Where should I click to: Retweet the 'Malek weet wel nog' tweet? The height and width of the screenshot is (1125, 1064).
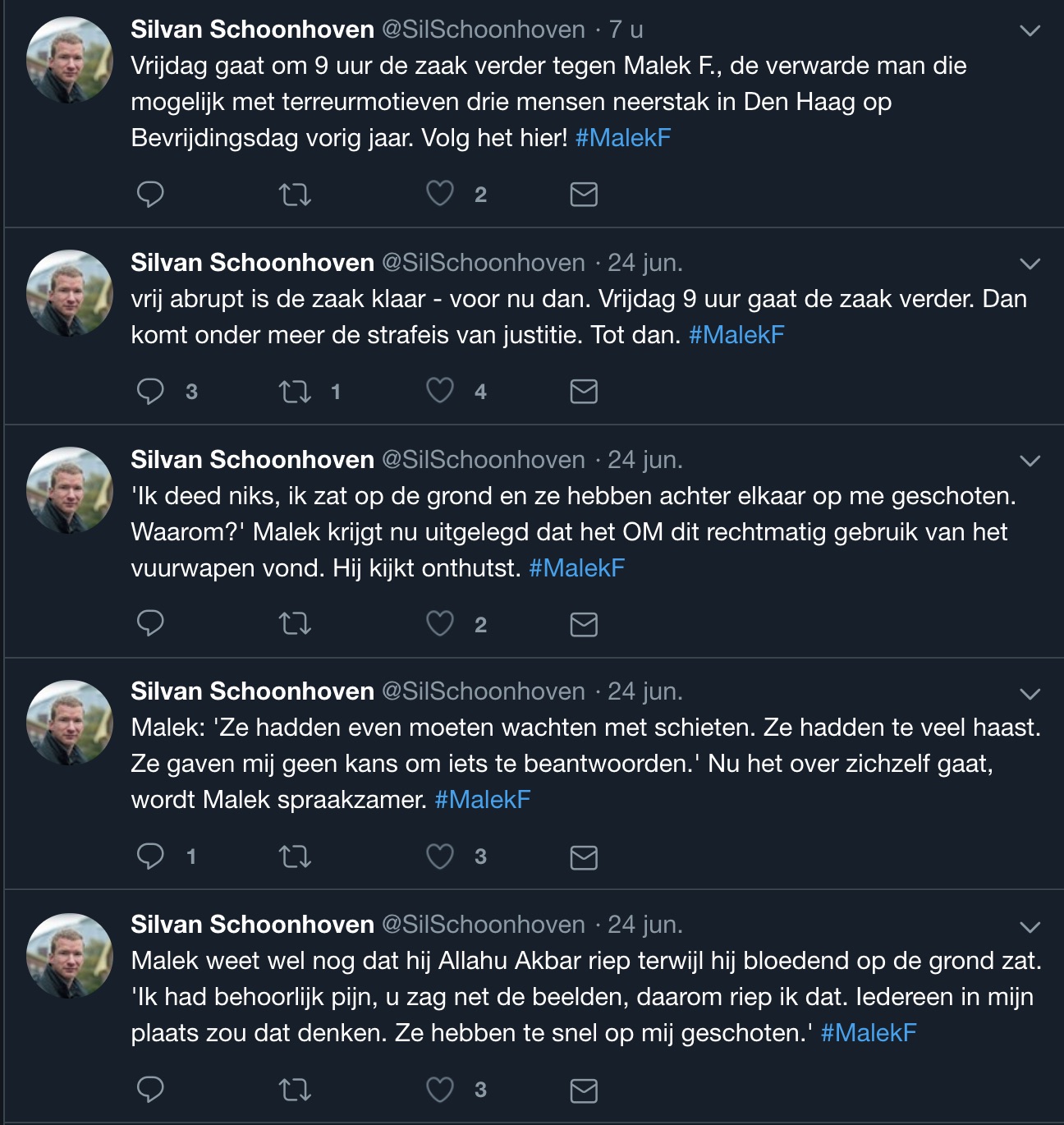pos(295,1091)
